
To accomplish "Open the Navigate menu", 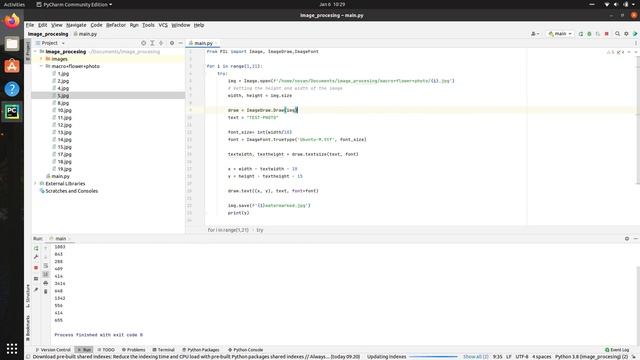I will (76, 25).
